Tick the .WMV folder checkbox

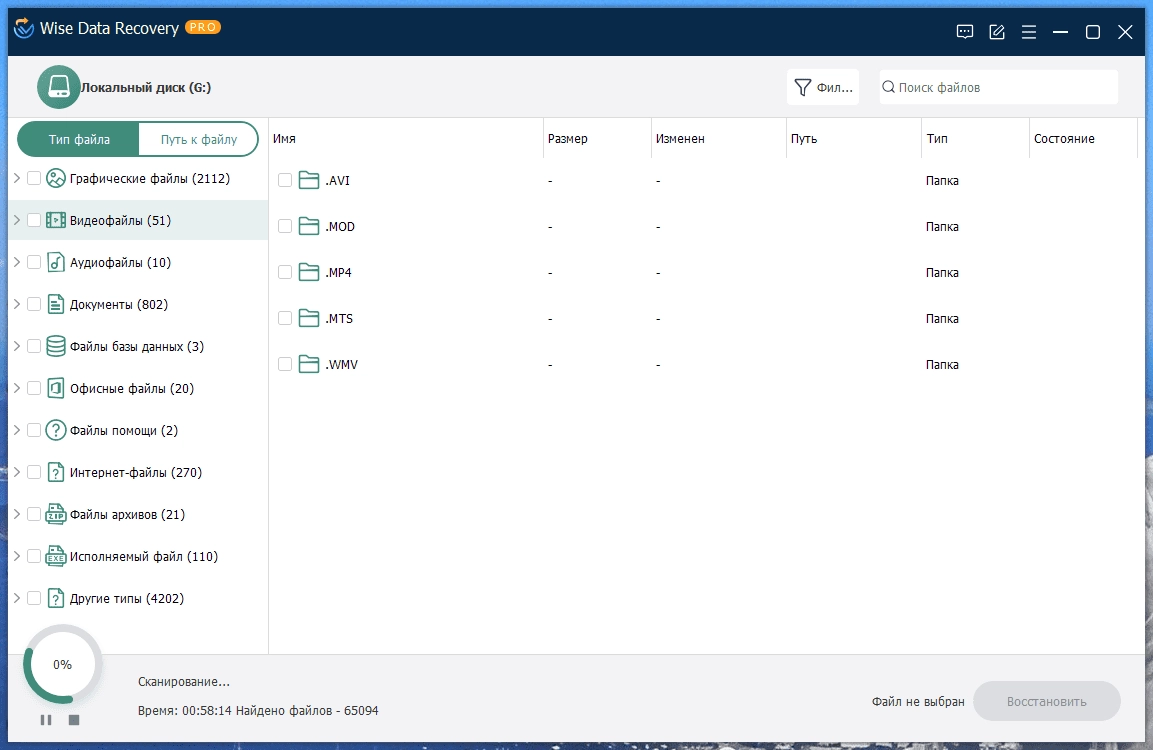[x=285, y=364]
